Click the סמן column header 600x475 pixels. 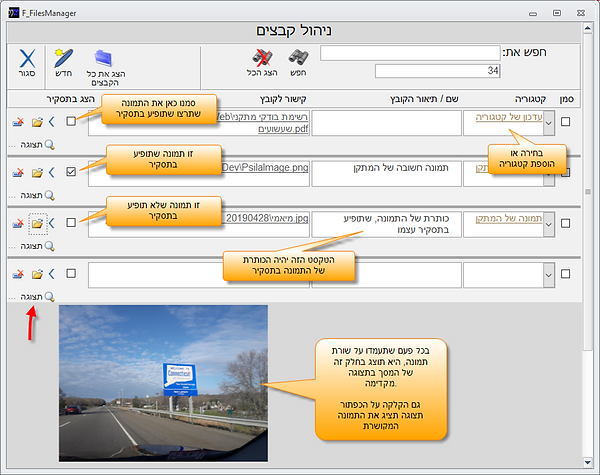pyautogui.click(x=567, y=99)
